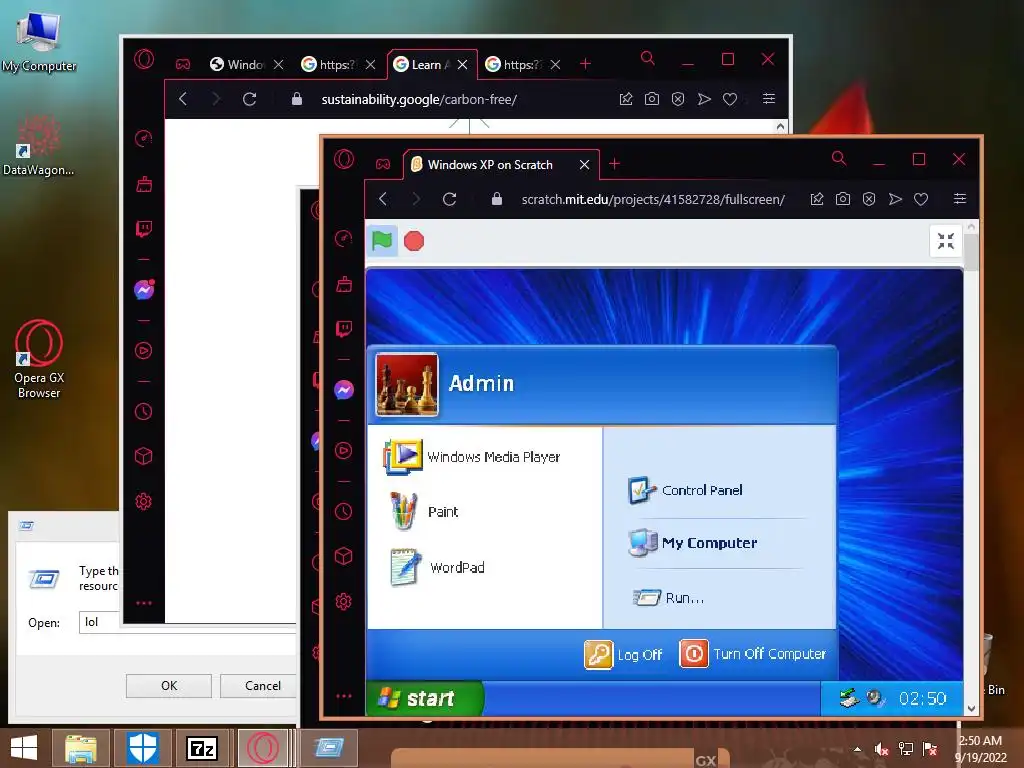Open a new tab in Scratch window
The height and width of the screenshot is (768, 1024).
coord(615,164)
